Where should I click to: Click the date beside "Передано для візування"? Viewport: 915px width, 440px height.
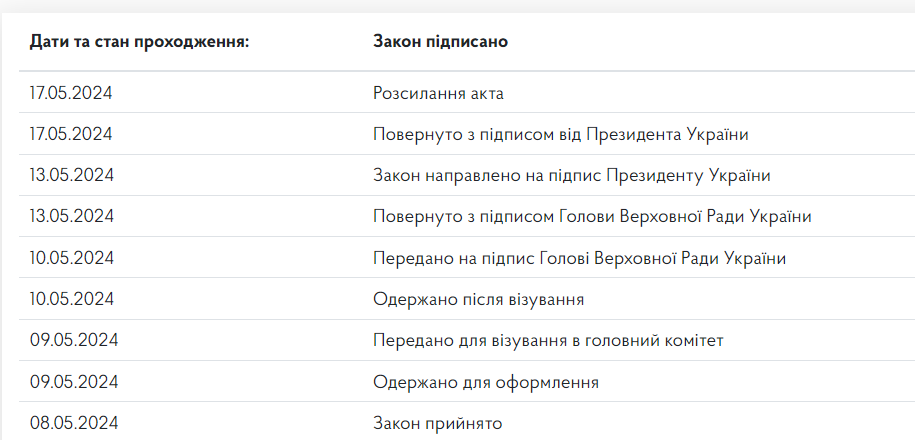(74, 340)
